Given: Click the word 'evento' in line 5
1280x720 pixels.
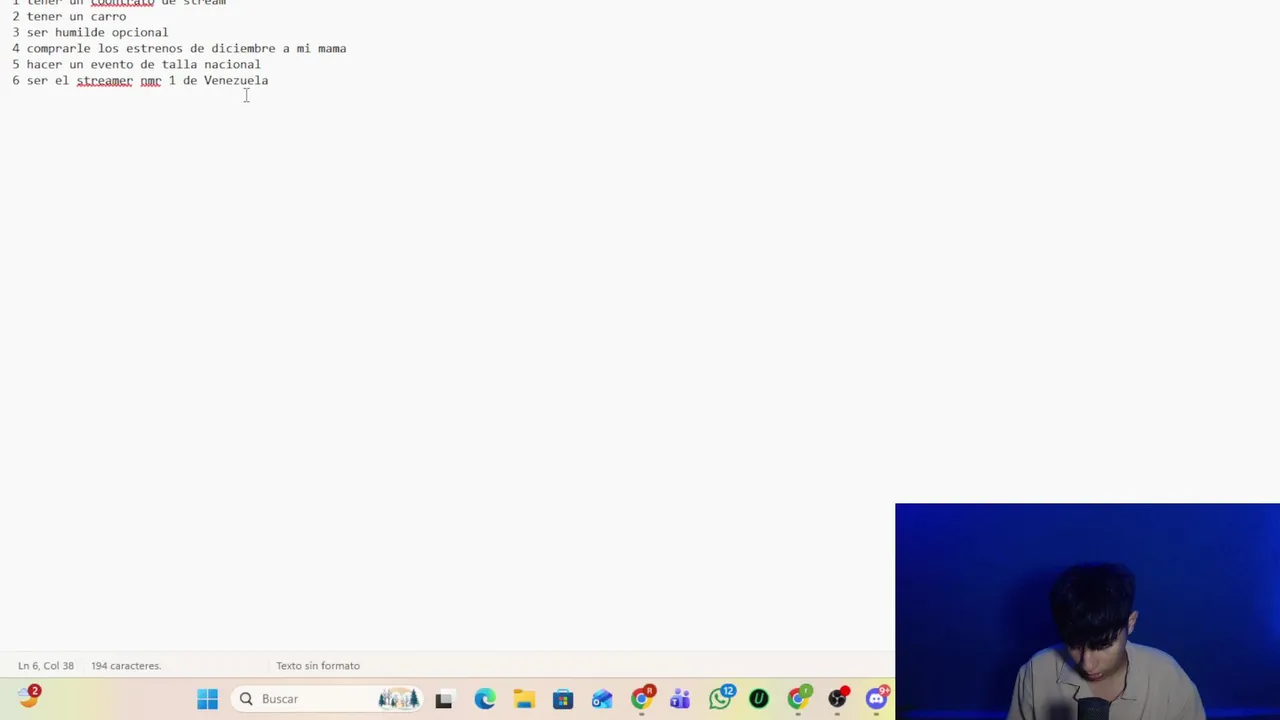Looking at the screenshot, I should 112,64.
